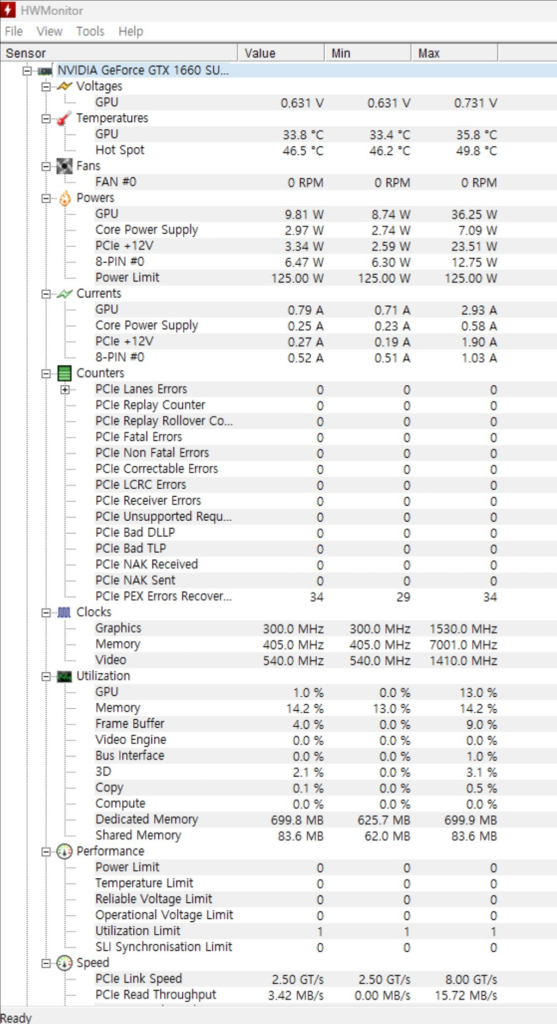Click the NVIDIA GPU card icon

coord(46,71)
